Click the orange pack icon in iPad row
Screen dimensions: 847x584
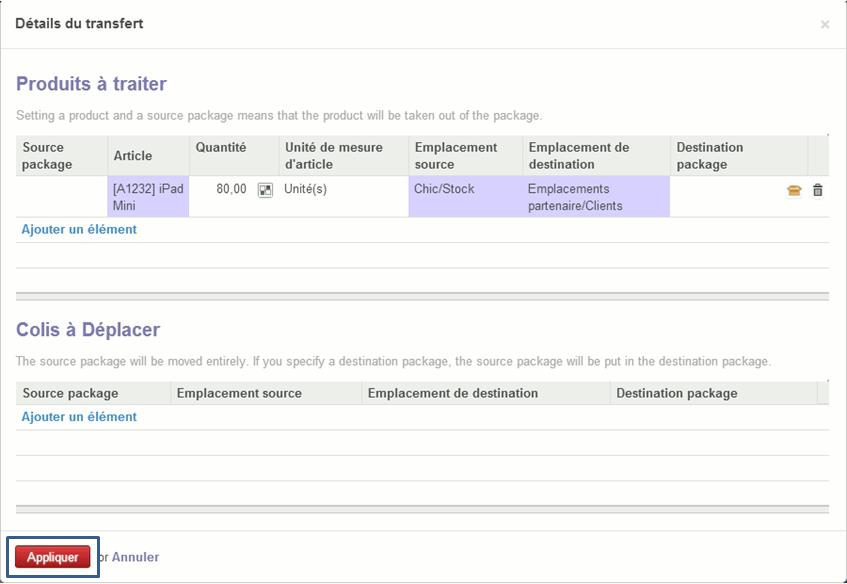794,190
